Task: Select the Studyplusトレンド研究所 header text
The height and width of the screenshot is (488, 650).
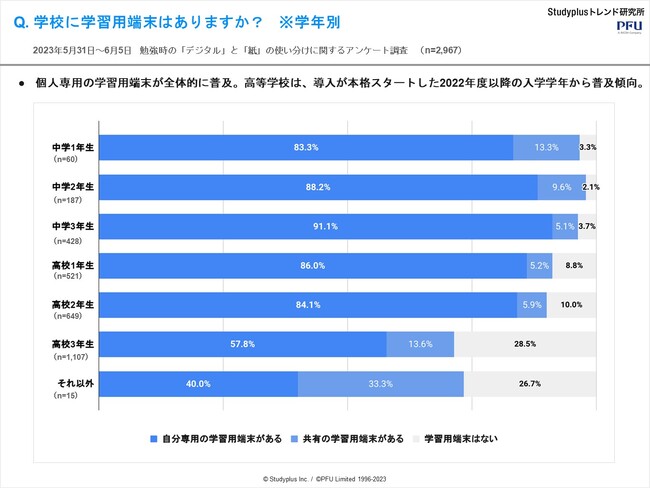Action: click(590, 9)
